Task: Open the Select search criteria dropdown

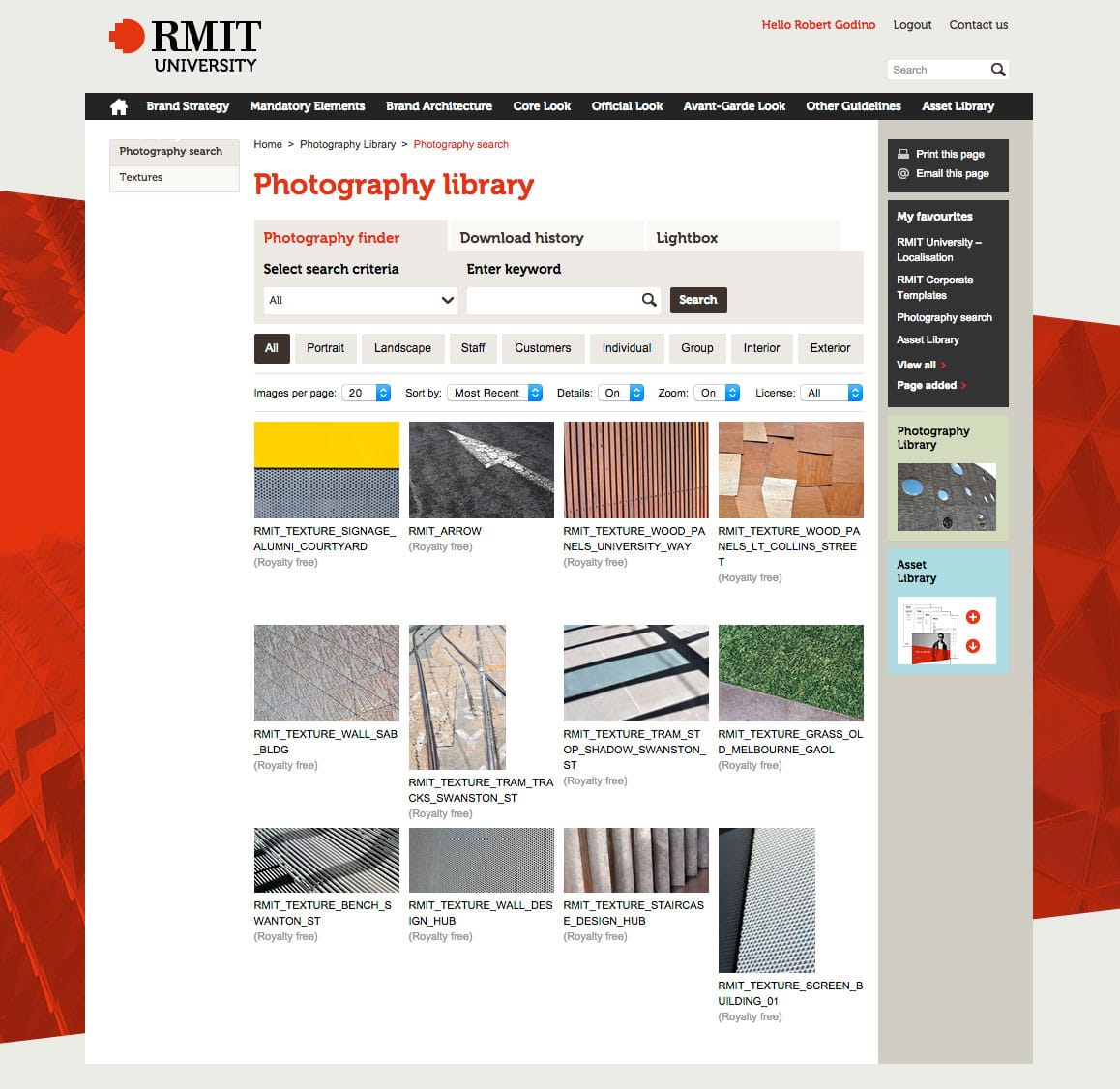Action: (360, 300)
